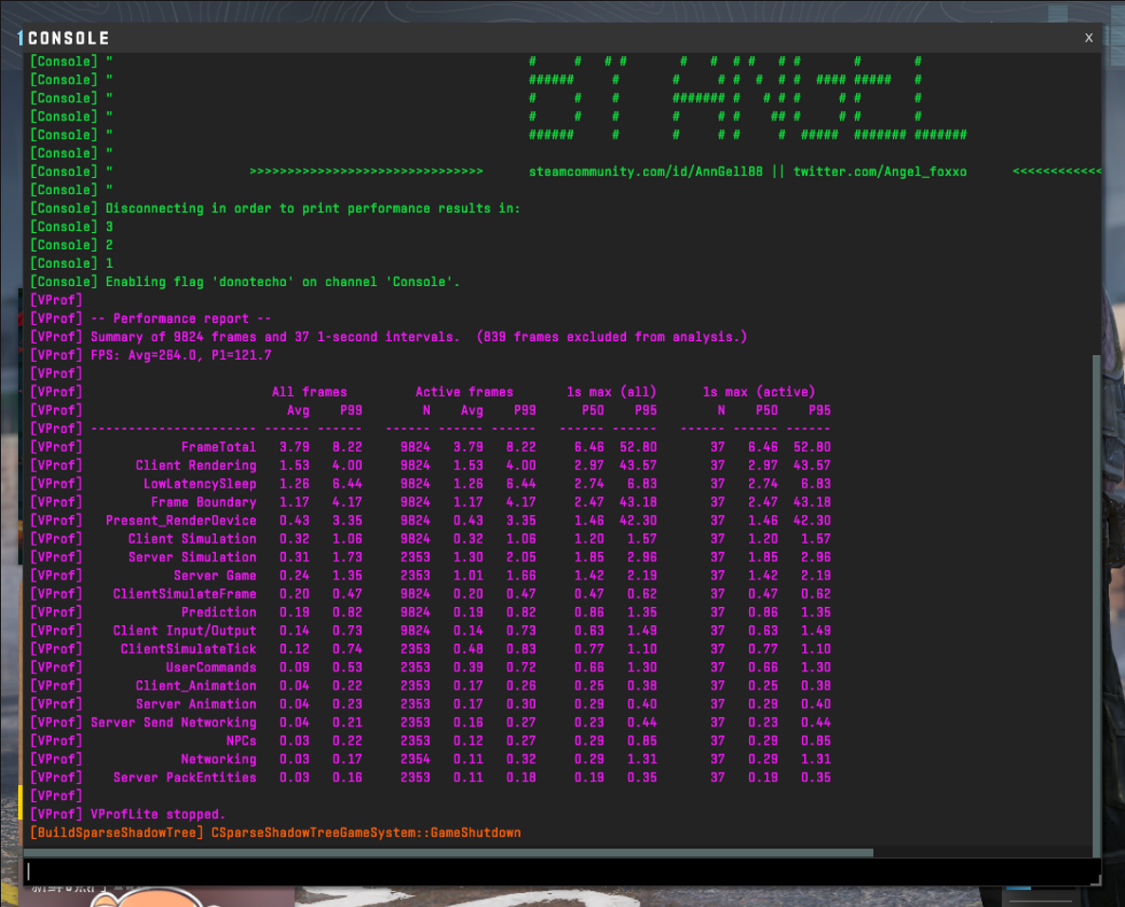Viewport: 1125px width, 907px height.
Task: Click the Present_RenderDevice row label
Action: pos(181,520)
